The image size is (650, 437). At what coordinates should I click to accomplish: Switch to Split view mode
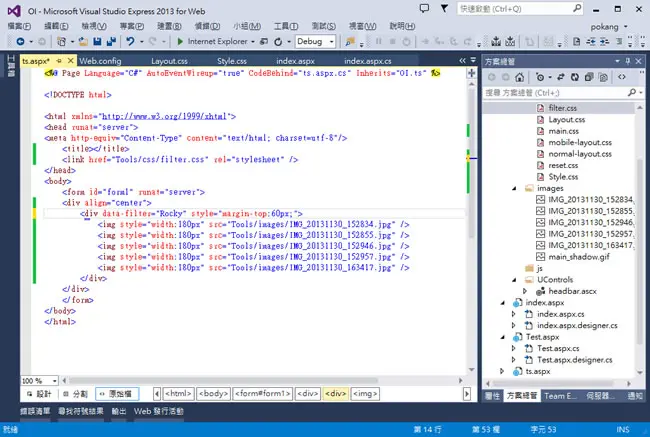(75, 394)
